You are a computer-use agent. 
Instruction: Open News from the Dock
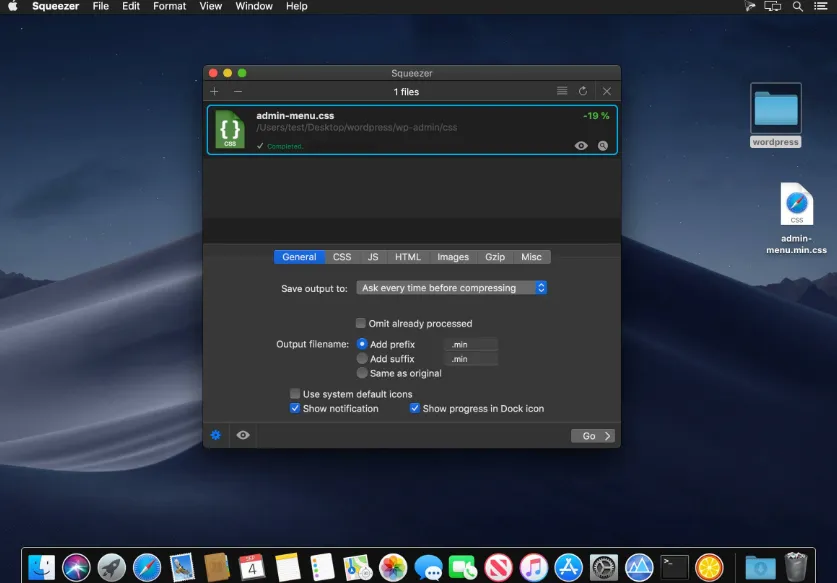(x=499, y=567)
